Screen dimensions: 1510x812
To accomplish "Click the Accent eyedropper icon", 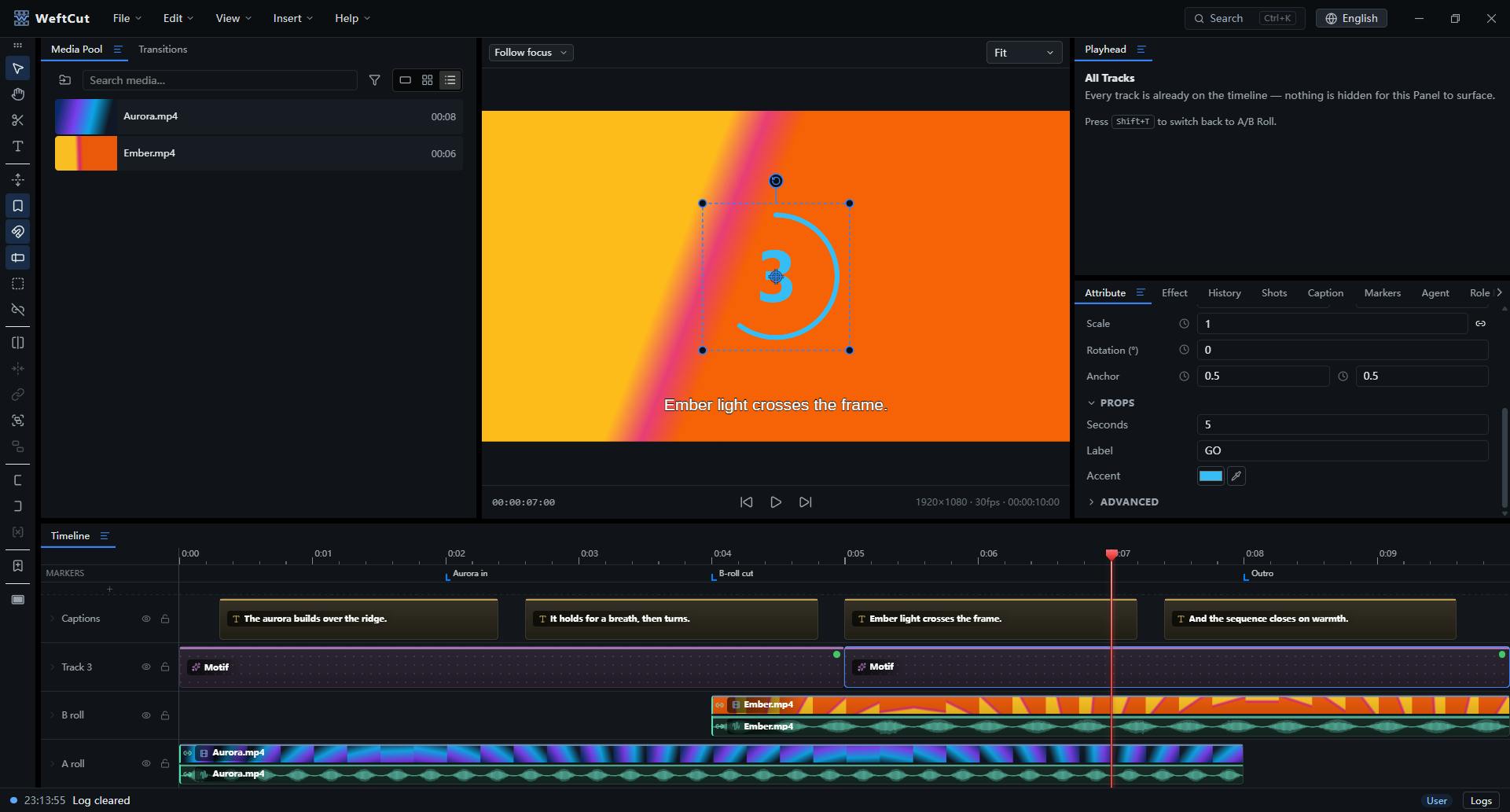I will [x=1236, y=476].
